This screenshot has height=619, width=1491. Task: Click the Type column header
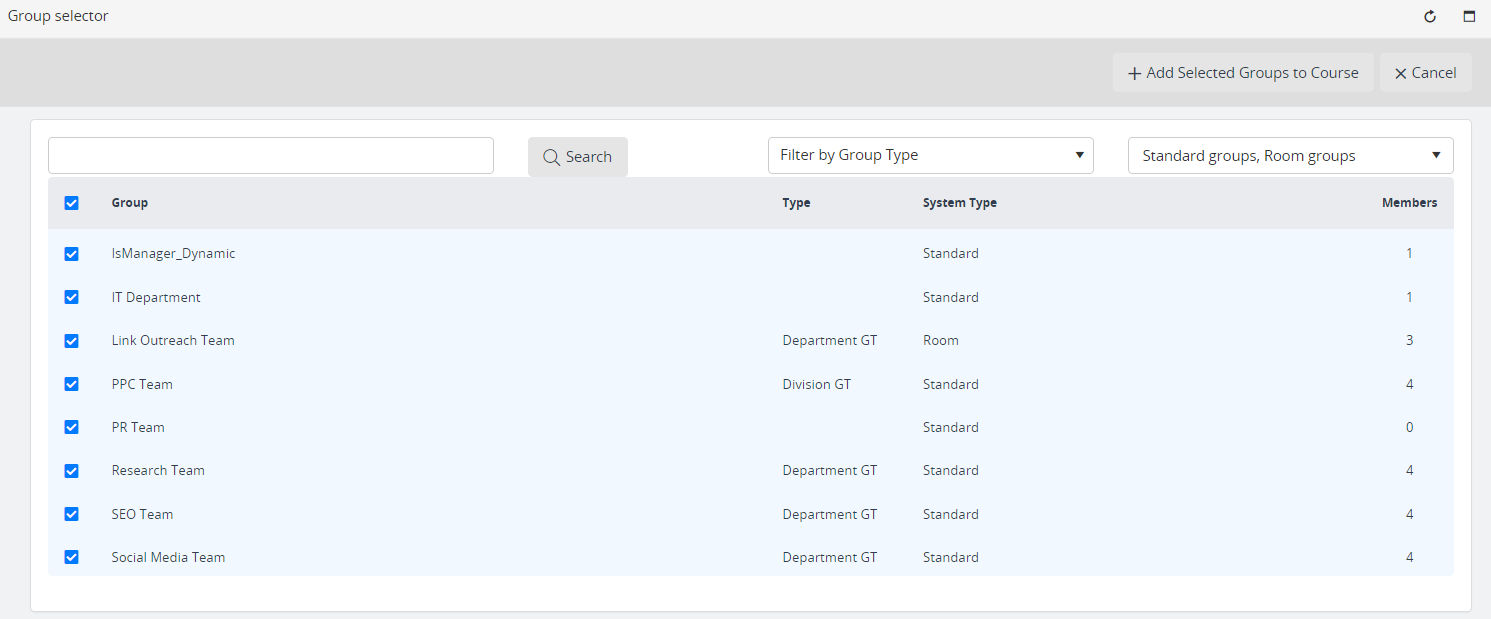(797, 203)
